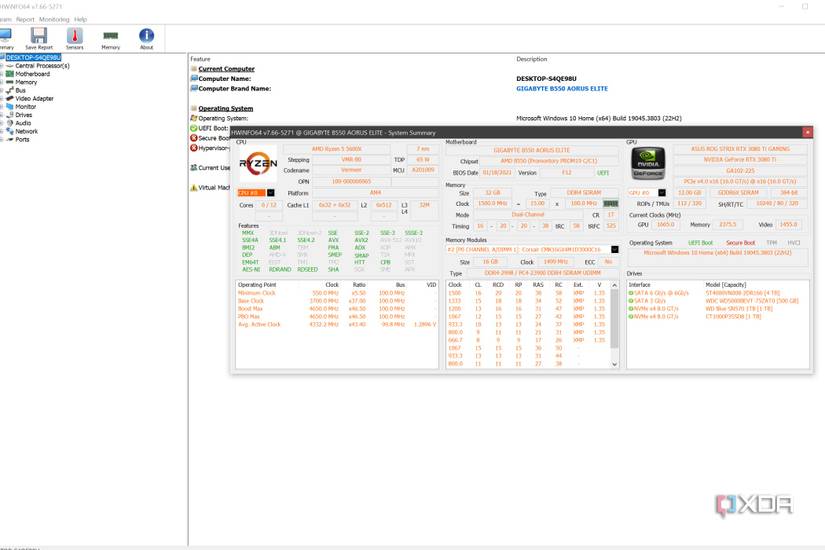This screenshot has height=550, width=825.
Task: Expand the Network tree node
Action: pos(2,132)
